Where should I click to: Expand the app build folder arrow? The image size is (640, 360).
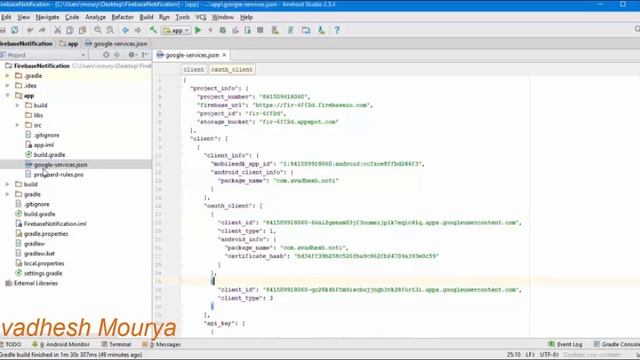[18, 105]
